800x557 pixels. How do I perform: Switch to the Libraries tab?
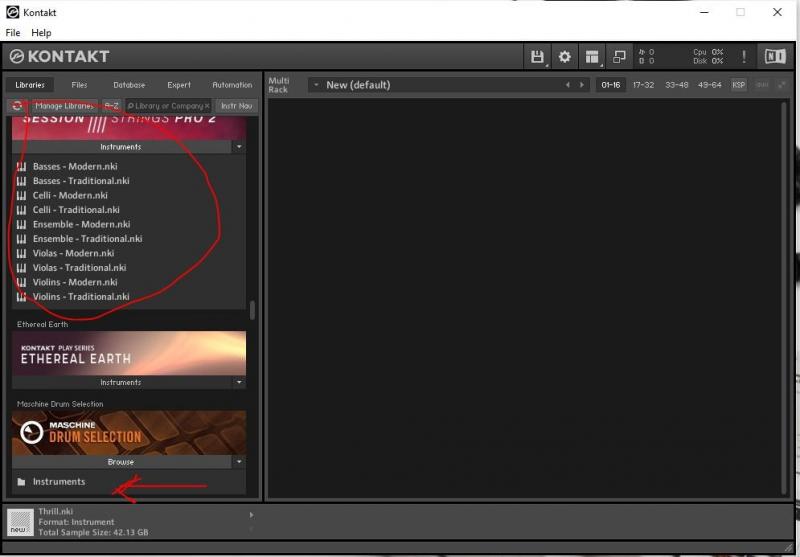30,85
